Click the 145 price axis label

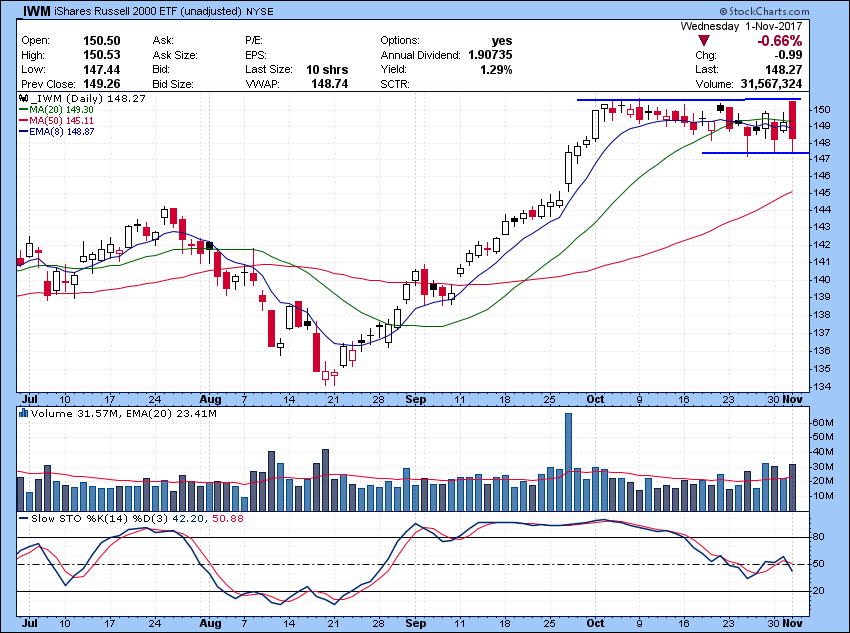click(x=820, y=192)
